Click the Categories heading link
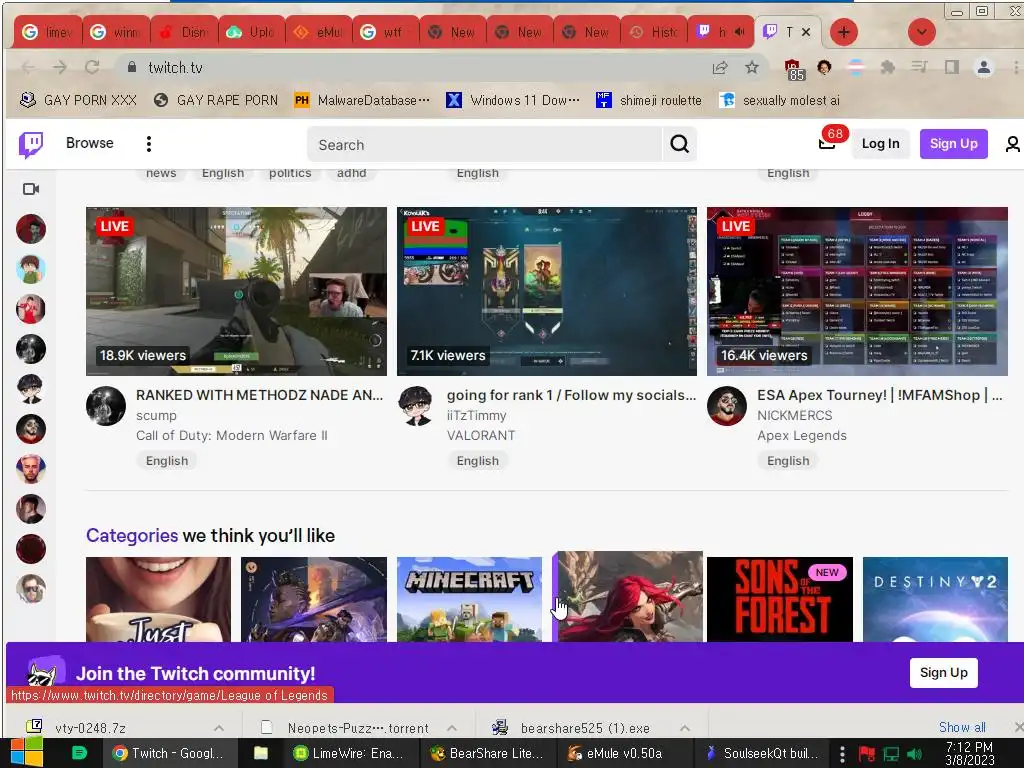The height and width of the screenshot is (768, 1024). [x=132, y=536]
